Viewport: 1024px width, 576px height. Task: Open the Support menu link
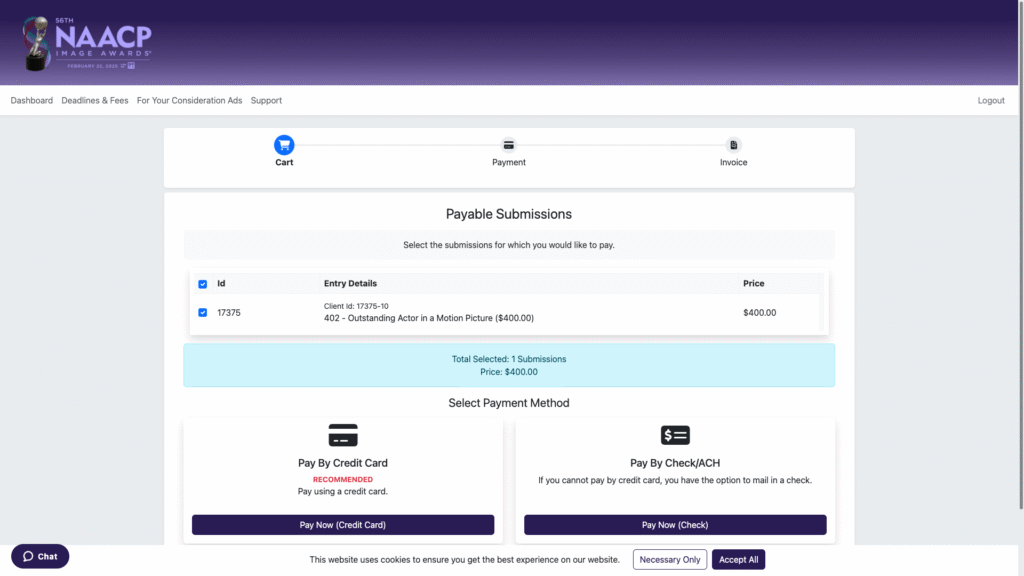[266, 101]
